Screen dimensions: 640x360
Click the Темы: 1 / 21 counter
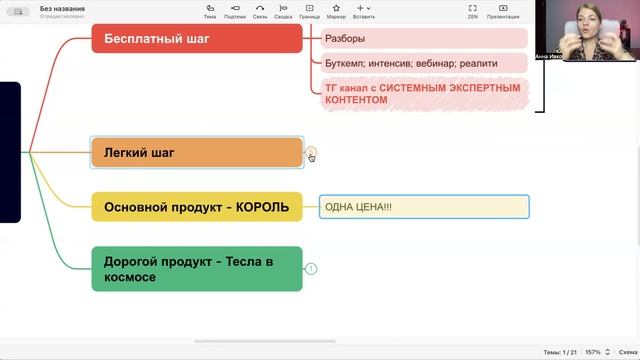click(x=560, y=352)
